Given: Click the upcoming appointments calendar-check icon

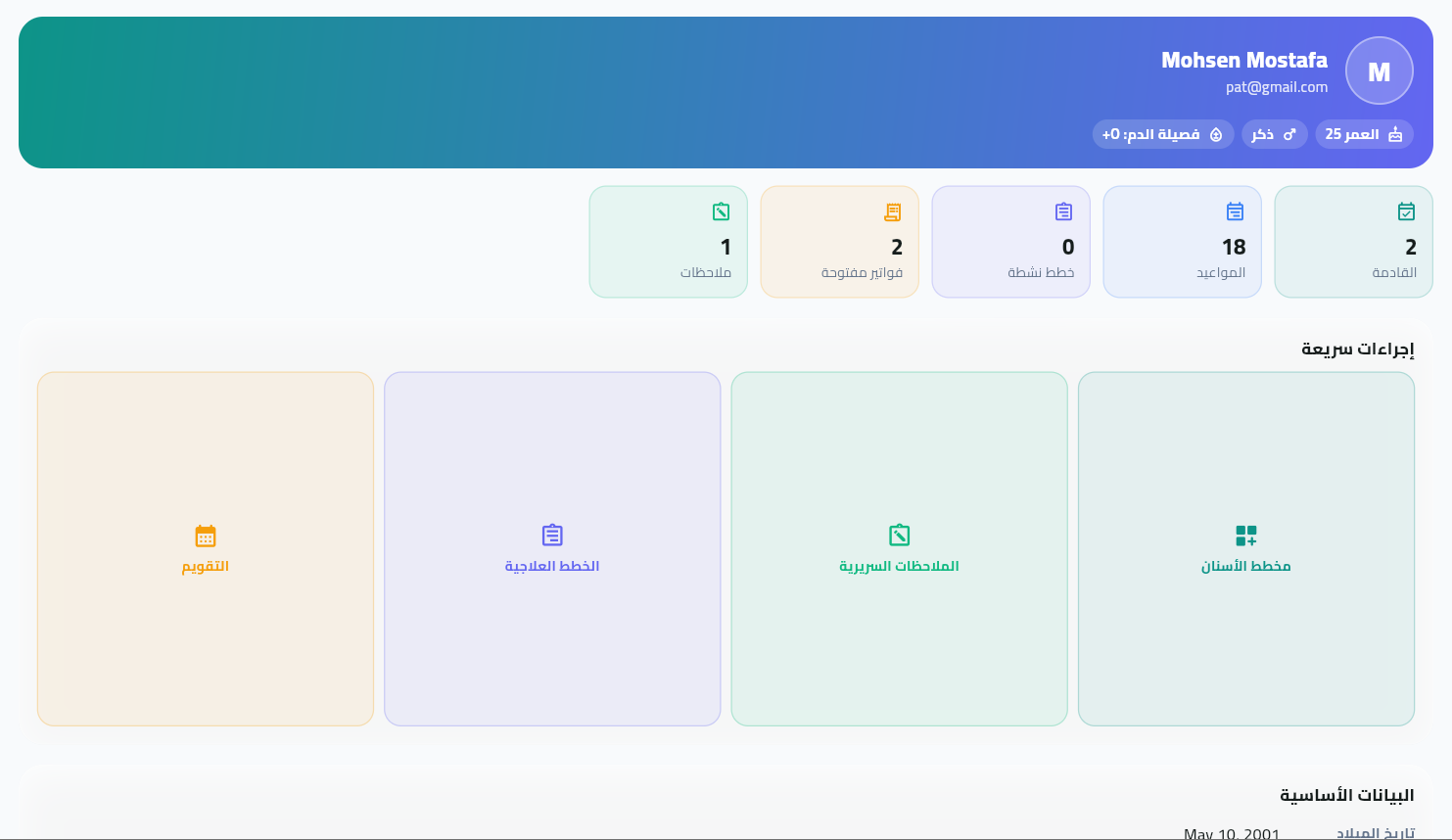Looking at the screenshot, I should pos(1406,211).
